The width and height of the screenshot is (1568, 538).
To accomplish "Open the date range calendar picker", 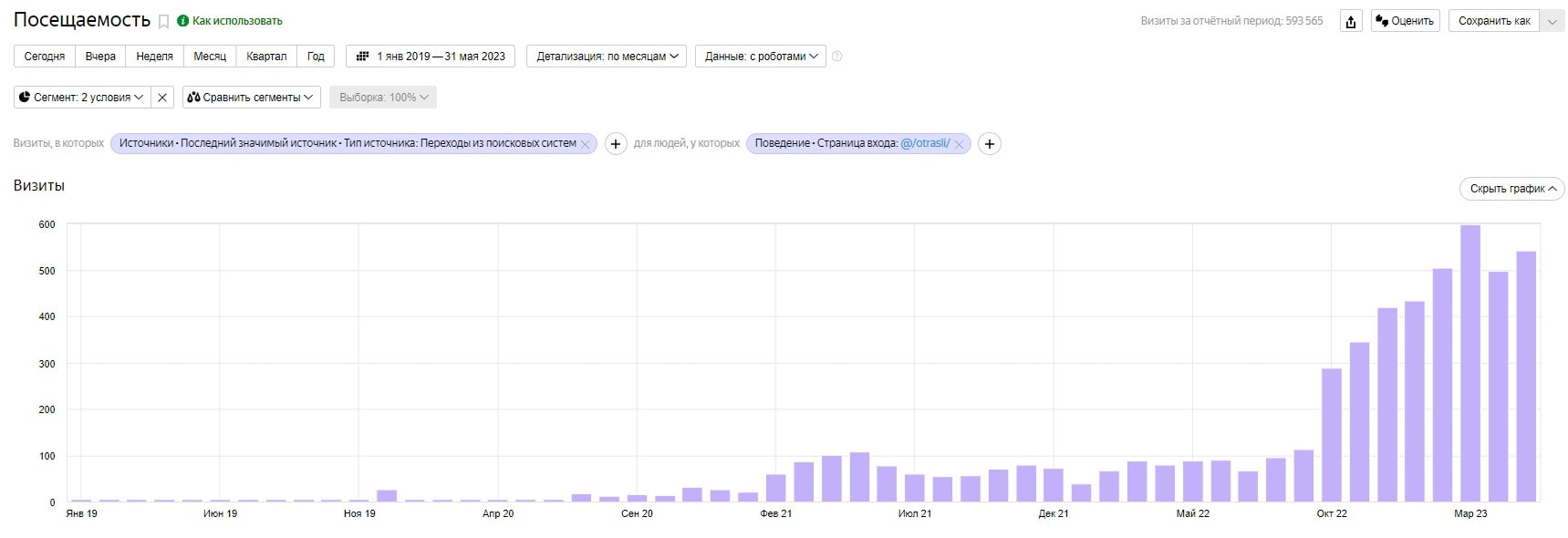I will 431,57.
